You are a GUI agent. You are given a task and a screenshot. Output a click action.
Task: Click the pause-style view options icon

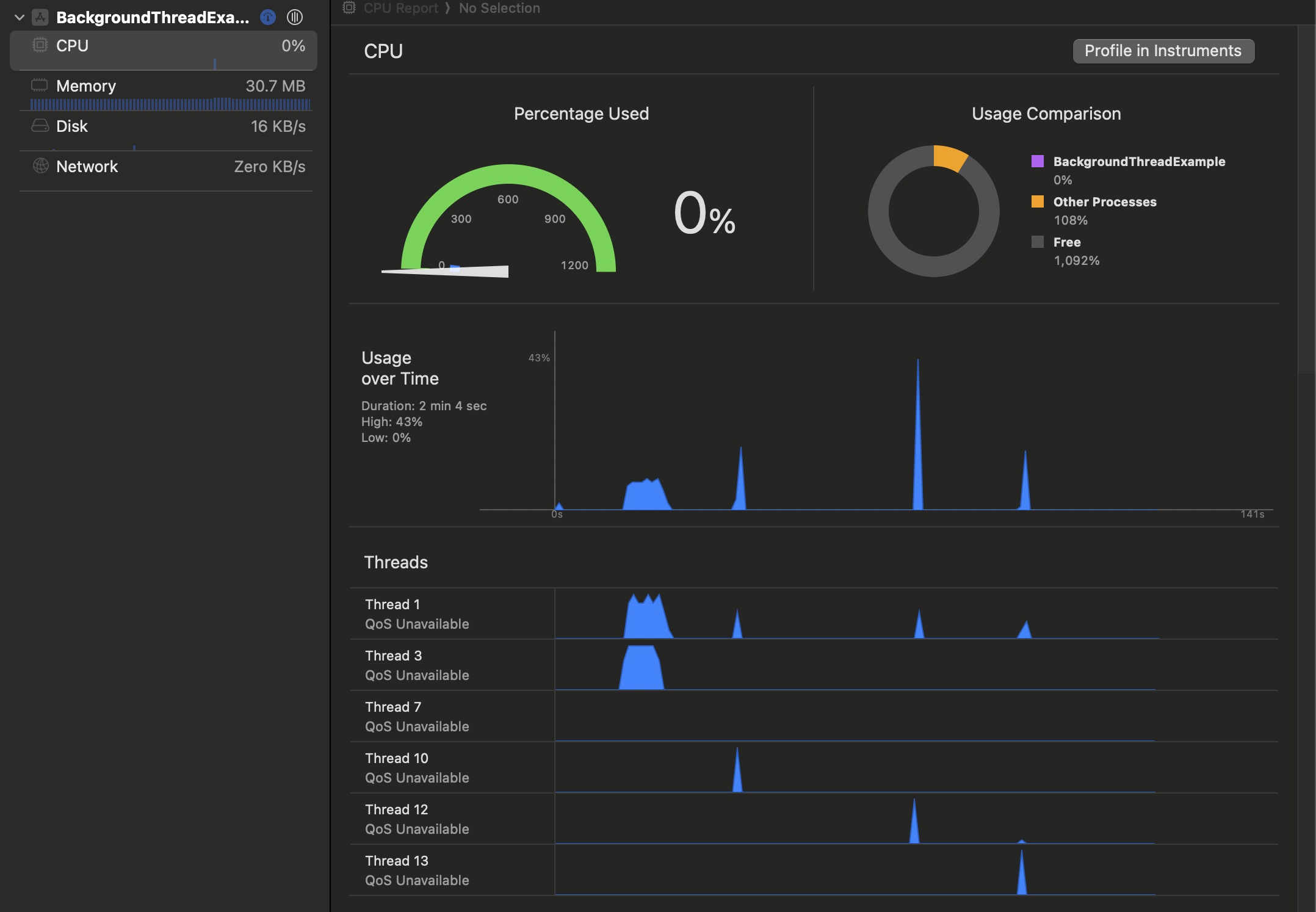click(295, 17)
